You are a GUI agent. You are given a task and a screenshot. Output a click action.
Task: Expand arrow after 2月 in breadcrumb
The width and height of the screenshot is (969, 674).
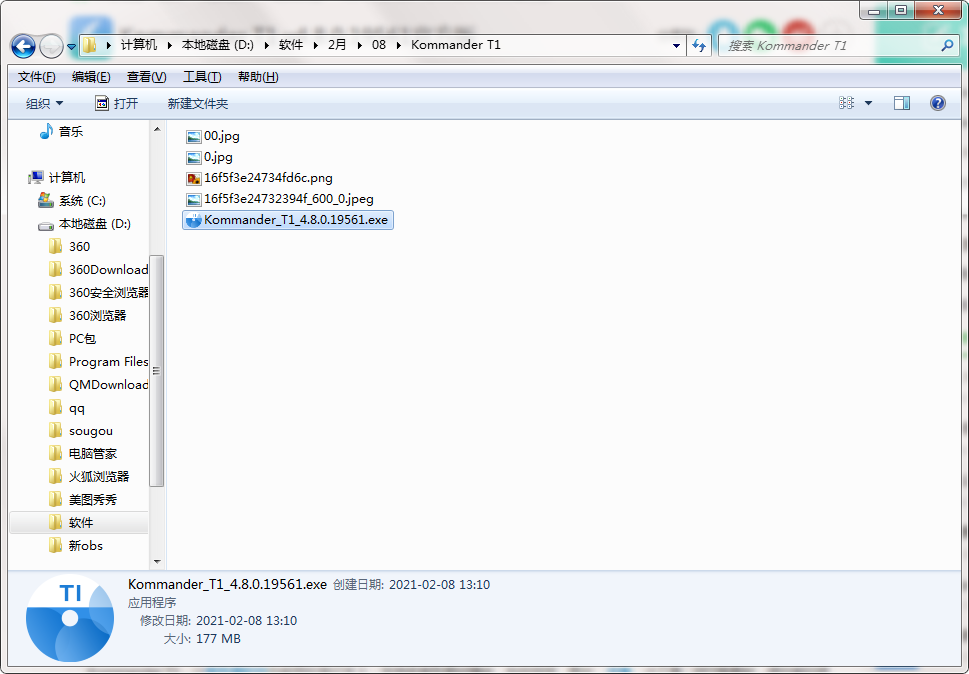pos(360,45)
